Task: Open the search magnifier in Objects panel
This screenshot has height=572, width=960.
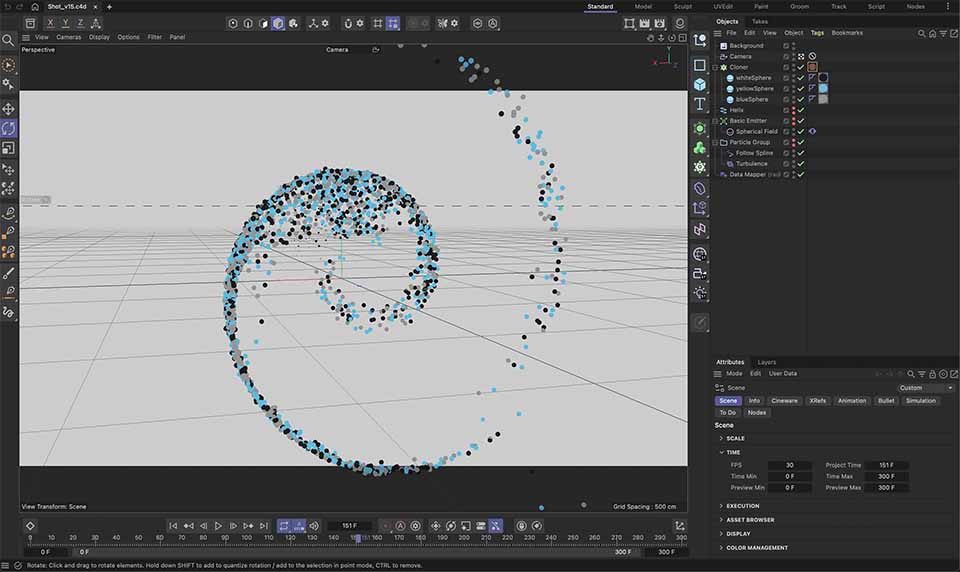Action: click(920, 33)
